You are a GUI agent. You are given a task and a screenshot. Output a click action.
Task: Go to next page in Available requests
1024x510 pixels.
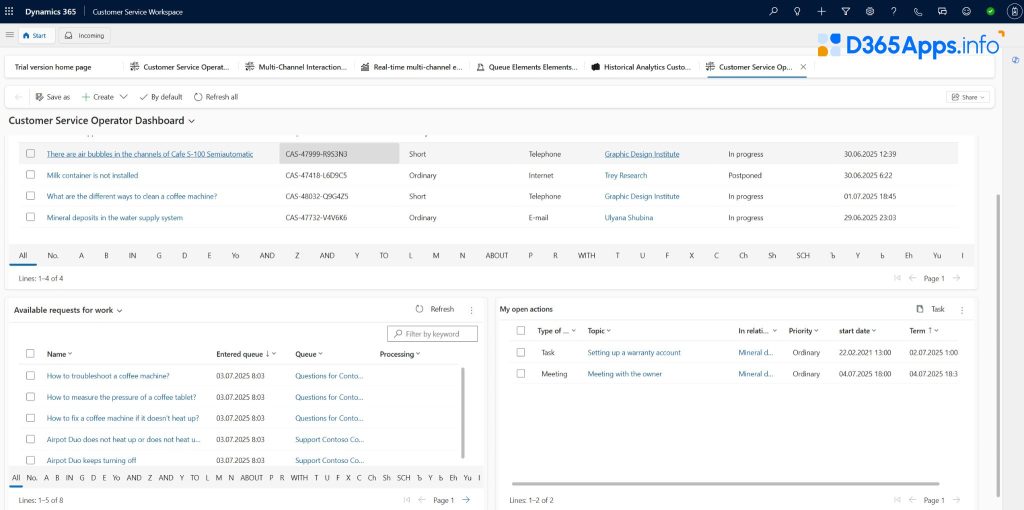tap(466, 500)
